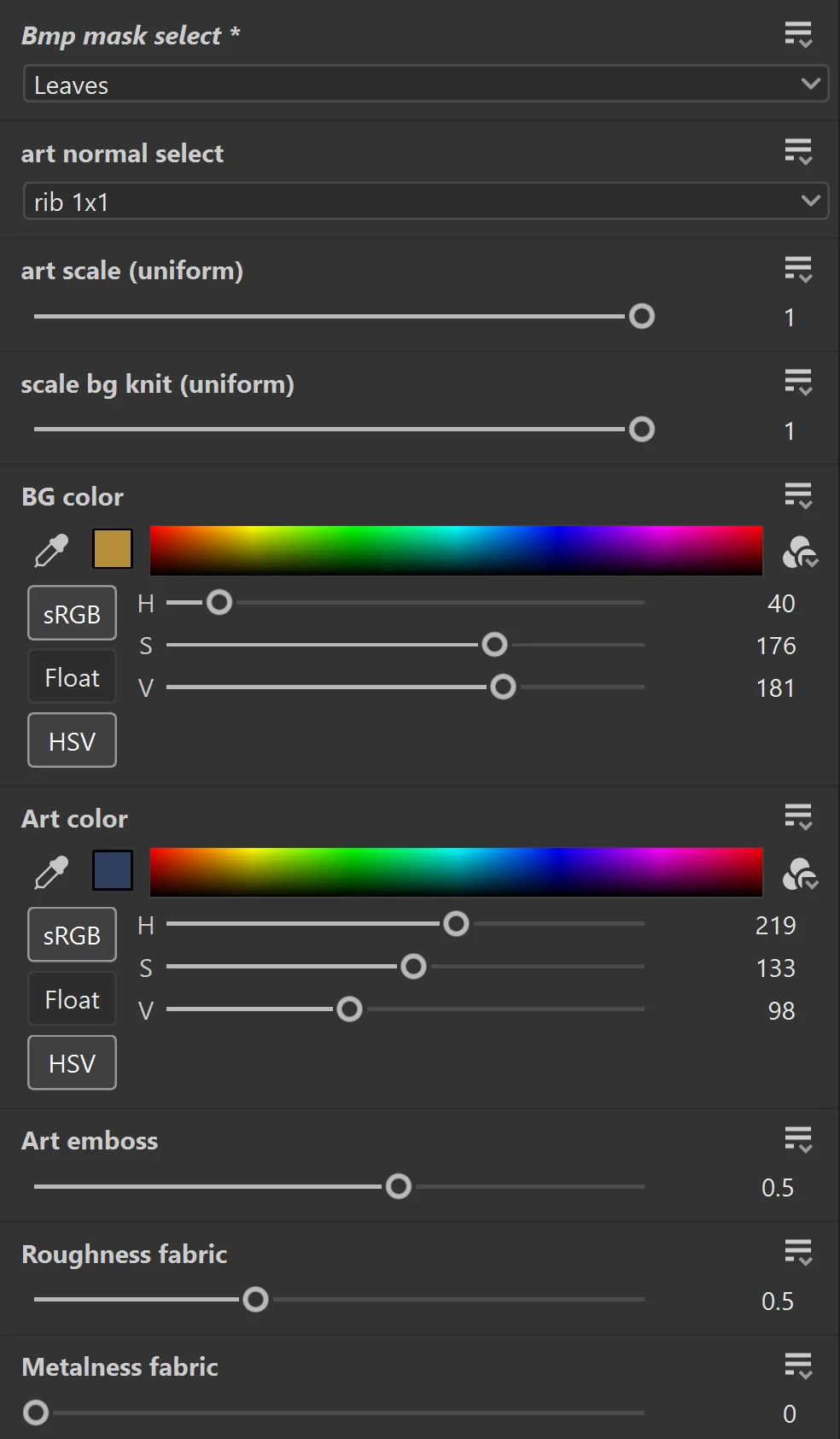Open the rib 1x1 normal dropdown

tap(426, 202)
